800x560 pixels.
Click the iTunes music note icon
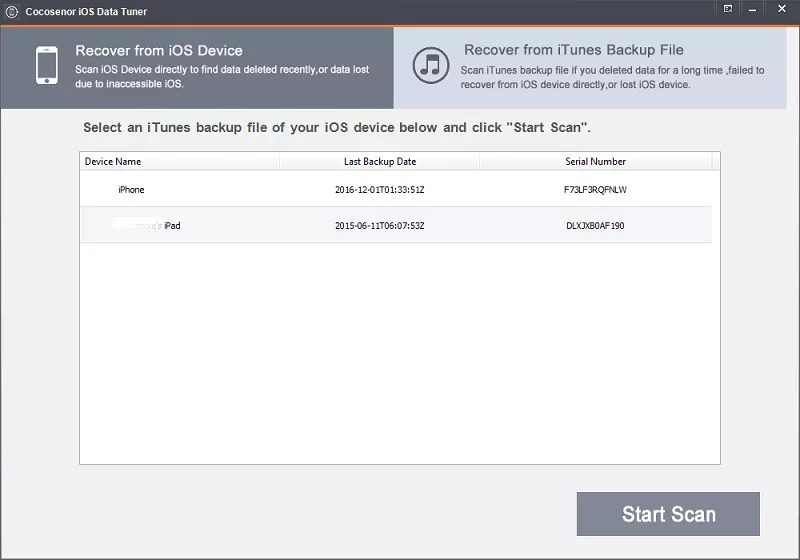(431, 66)
